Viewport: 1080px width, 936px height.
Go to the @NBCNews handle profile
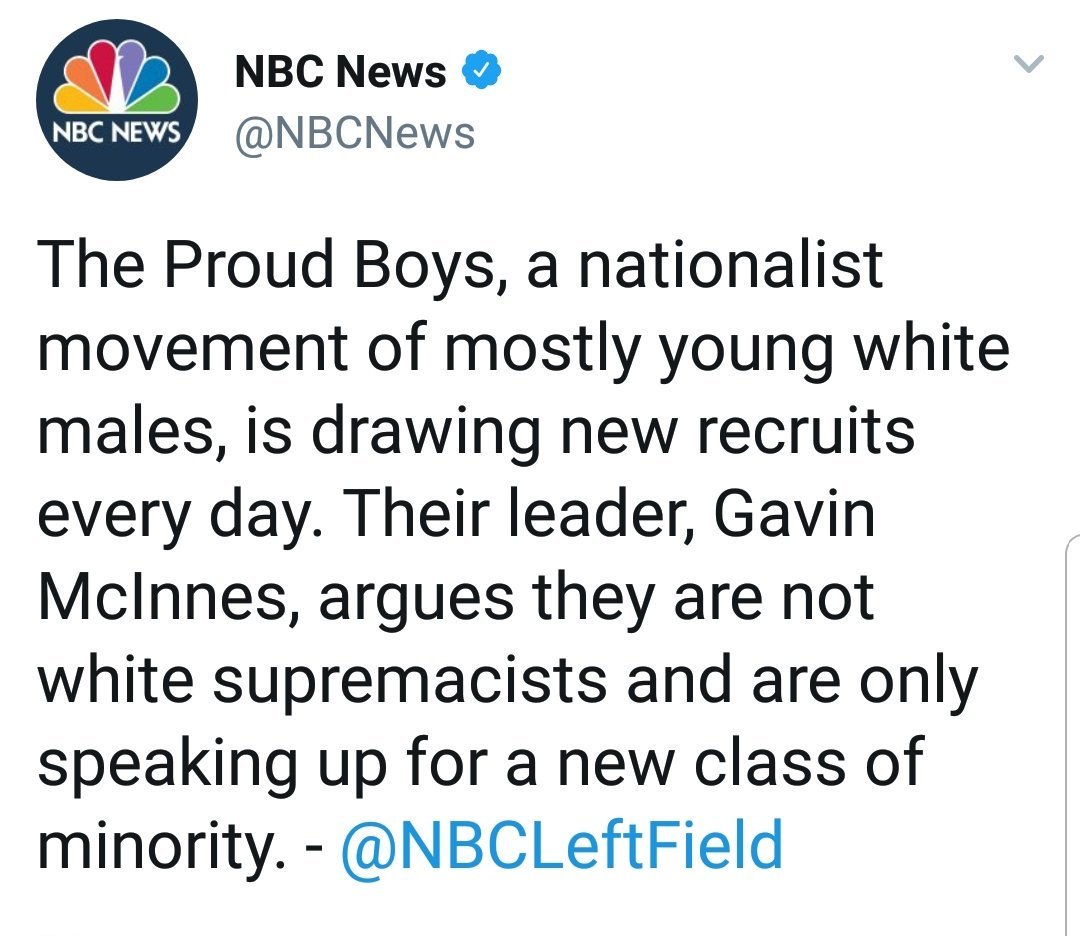pyautogui.click(x=354, y=132)
